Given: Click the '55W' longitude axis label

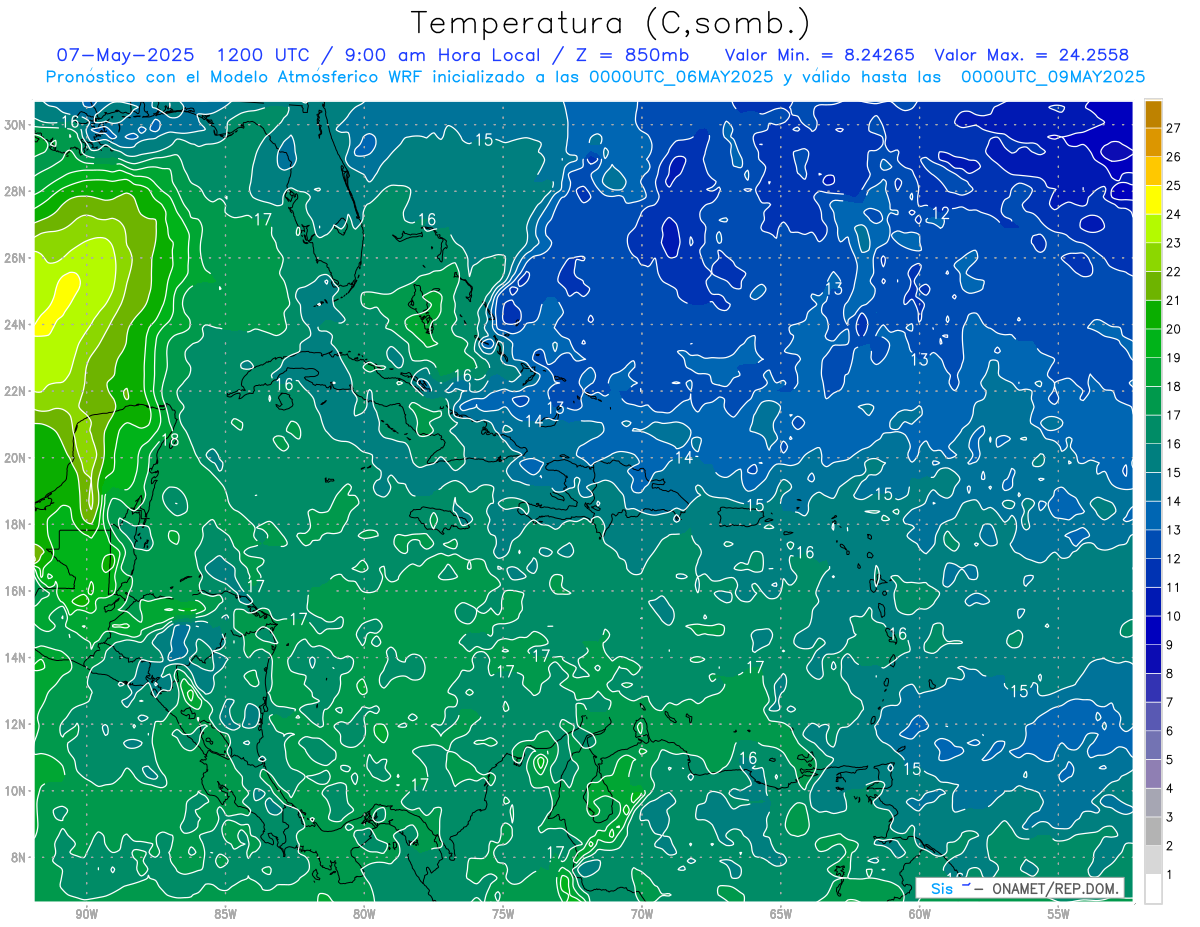Looking at the screenshot, I should click(x=1059, y=914).
